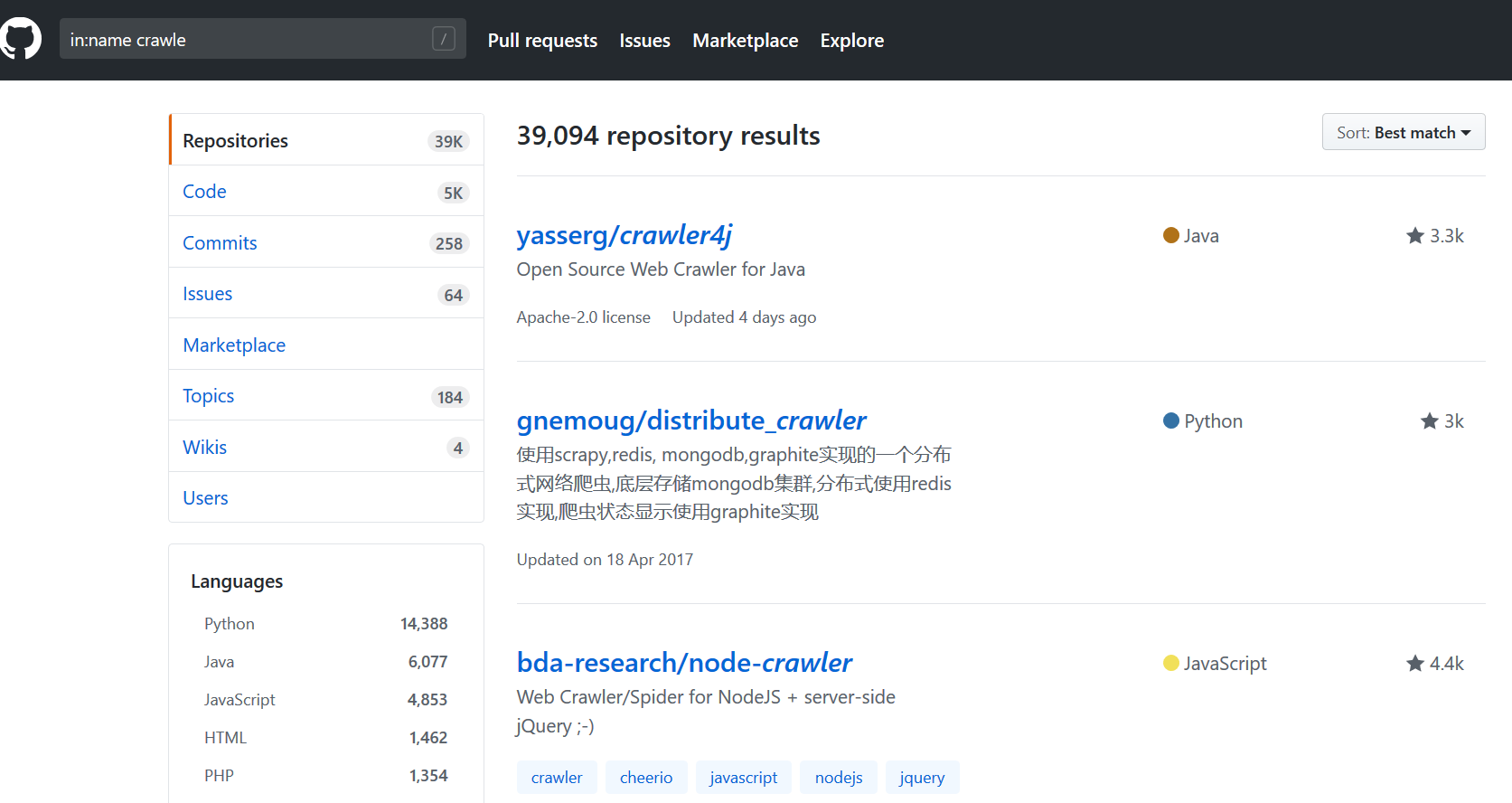
Task: Click the 64 issues count badge
Action: point(454,295)
